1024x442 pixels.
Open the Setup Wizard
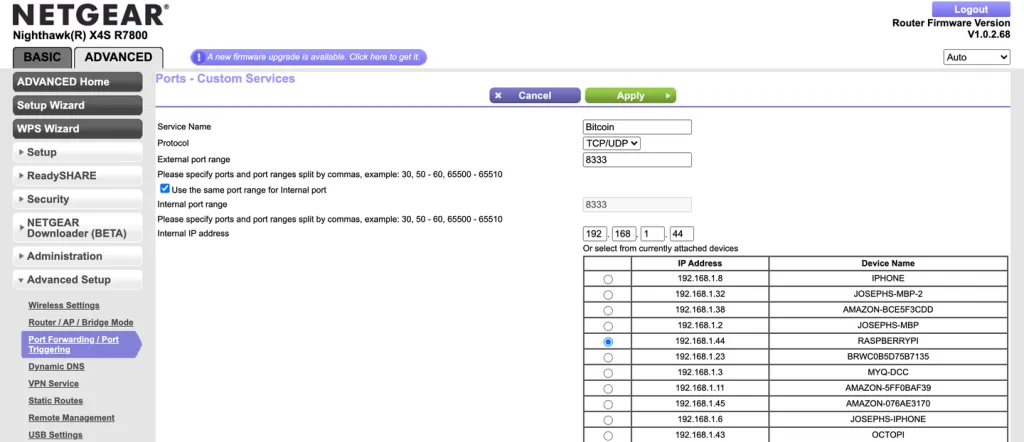[78, 105]
